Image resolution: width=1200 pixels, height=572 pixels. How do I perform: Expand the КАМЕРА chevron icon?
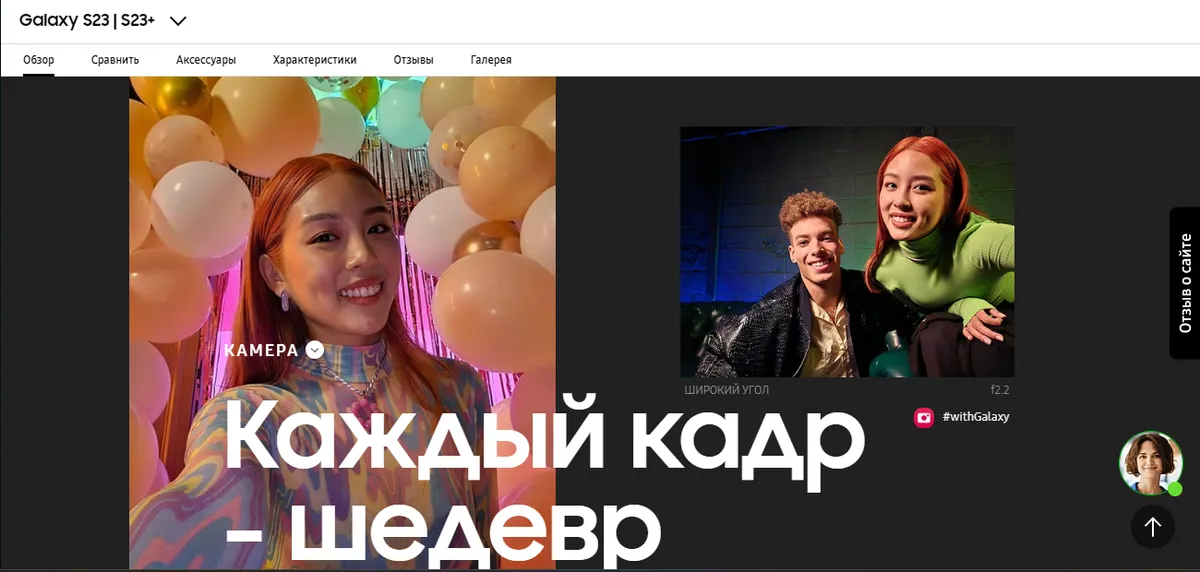tap(315, 350)
